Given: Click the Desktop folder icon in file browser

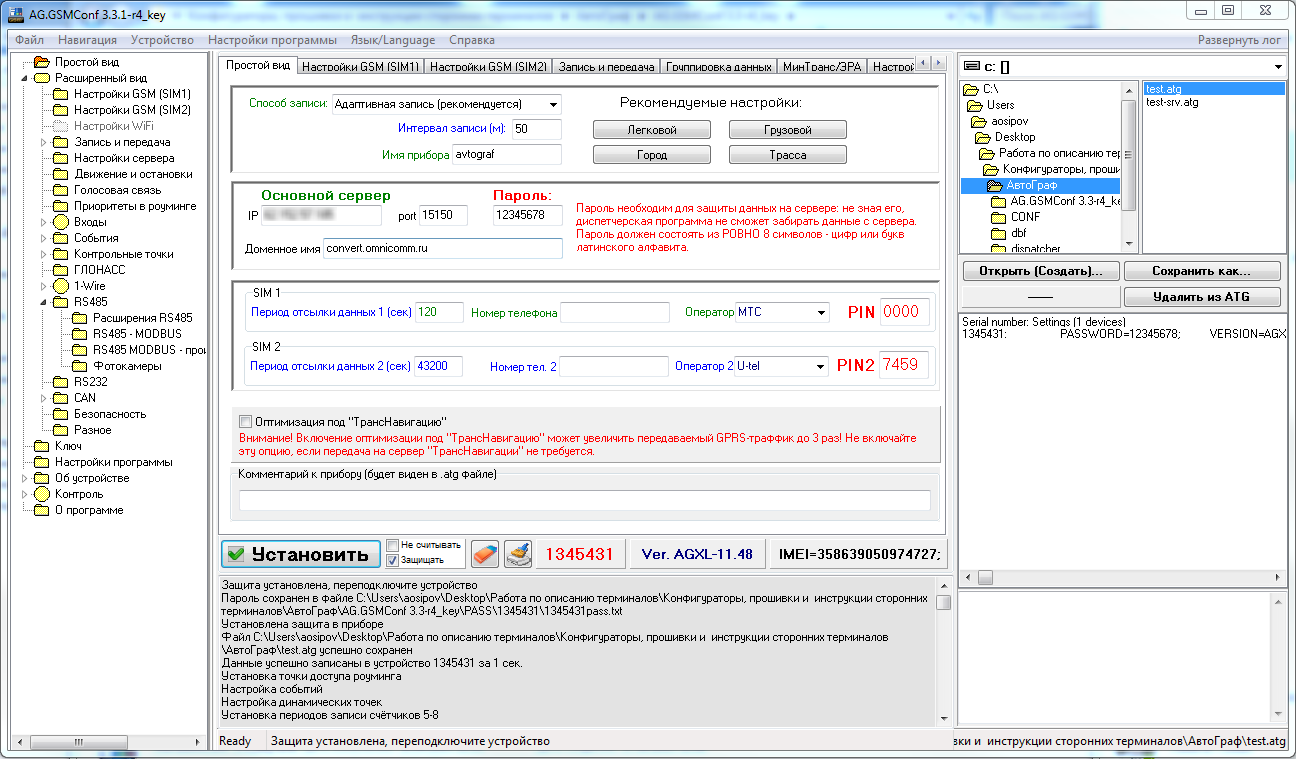Looking at the screenshot, I should click(x=983, y=137).
